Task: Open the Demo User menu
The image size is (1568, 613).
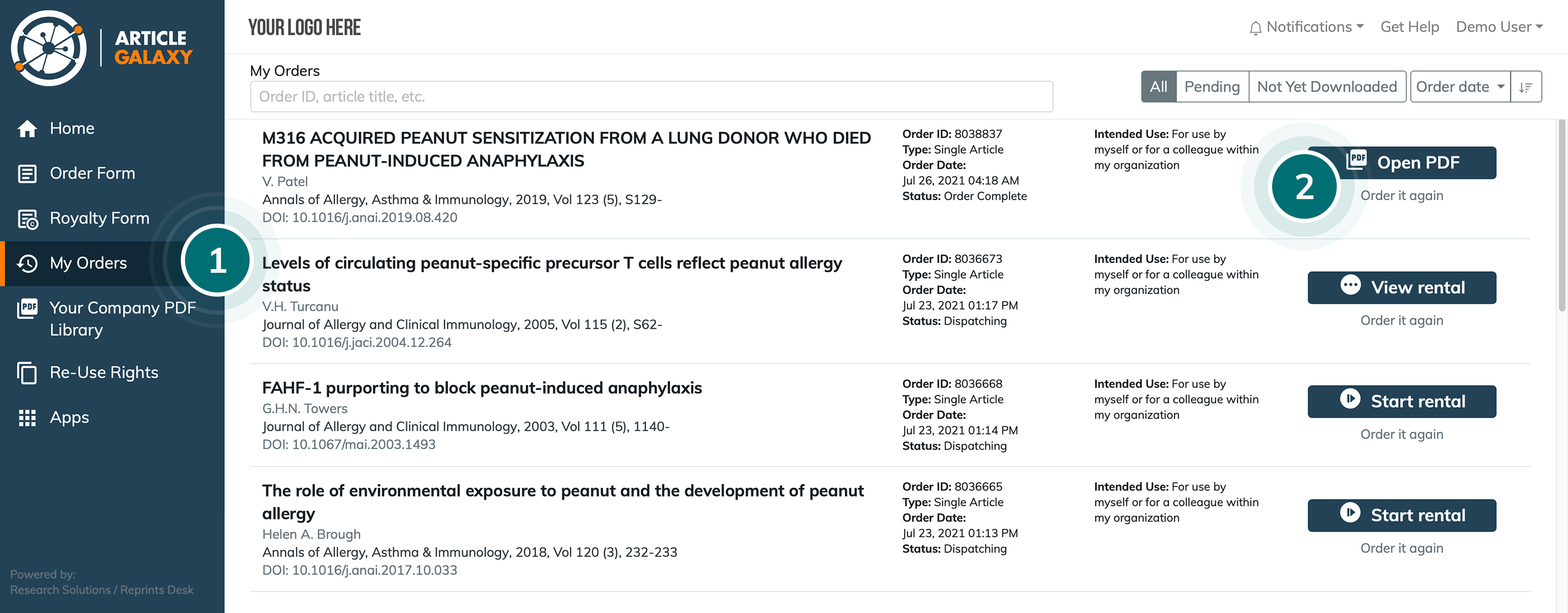Action: (1499, 27)
